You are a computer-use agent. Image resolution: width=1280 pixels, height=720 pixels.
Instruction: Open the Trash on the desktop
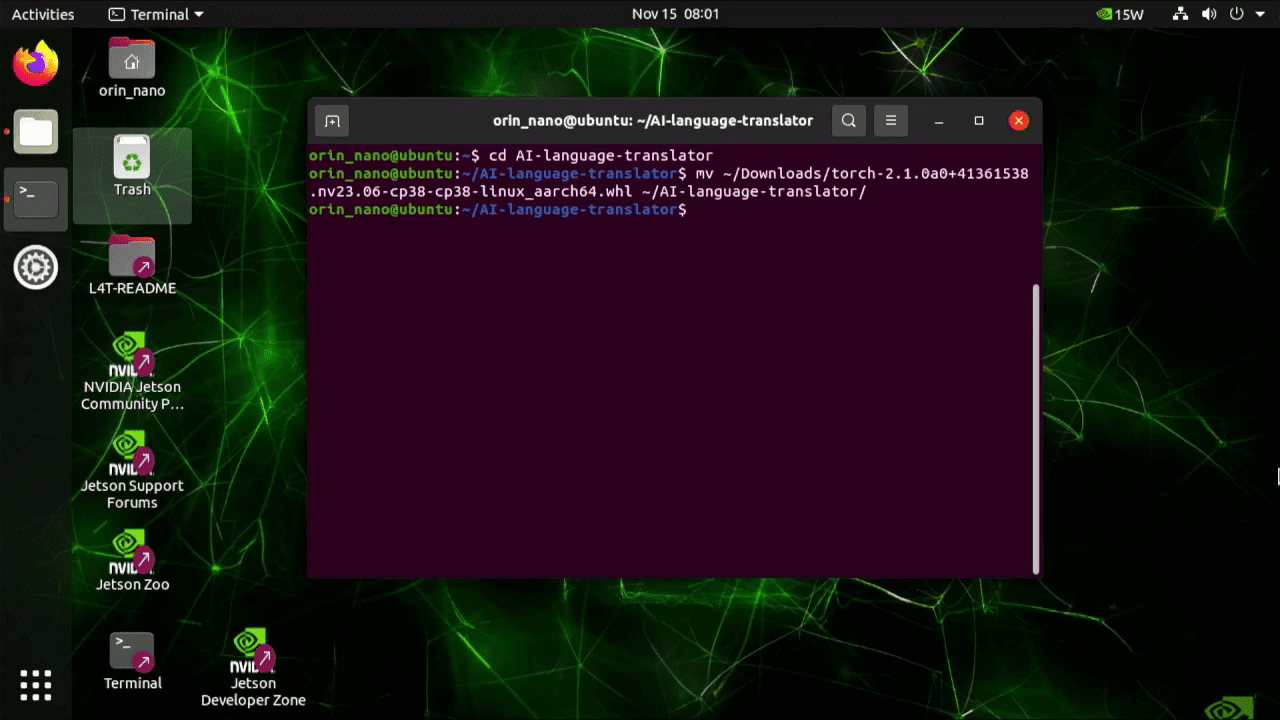[x=131, y=157]
